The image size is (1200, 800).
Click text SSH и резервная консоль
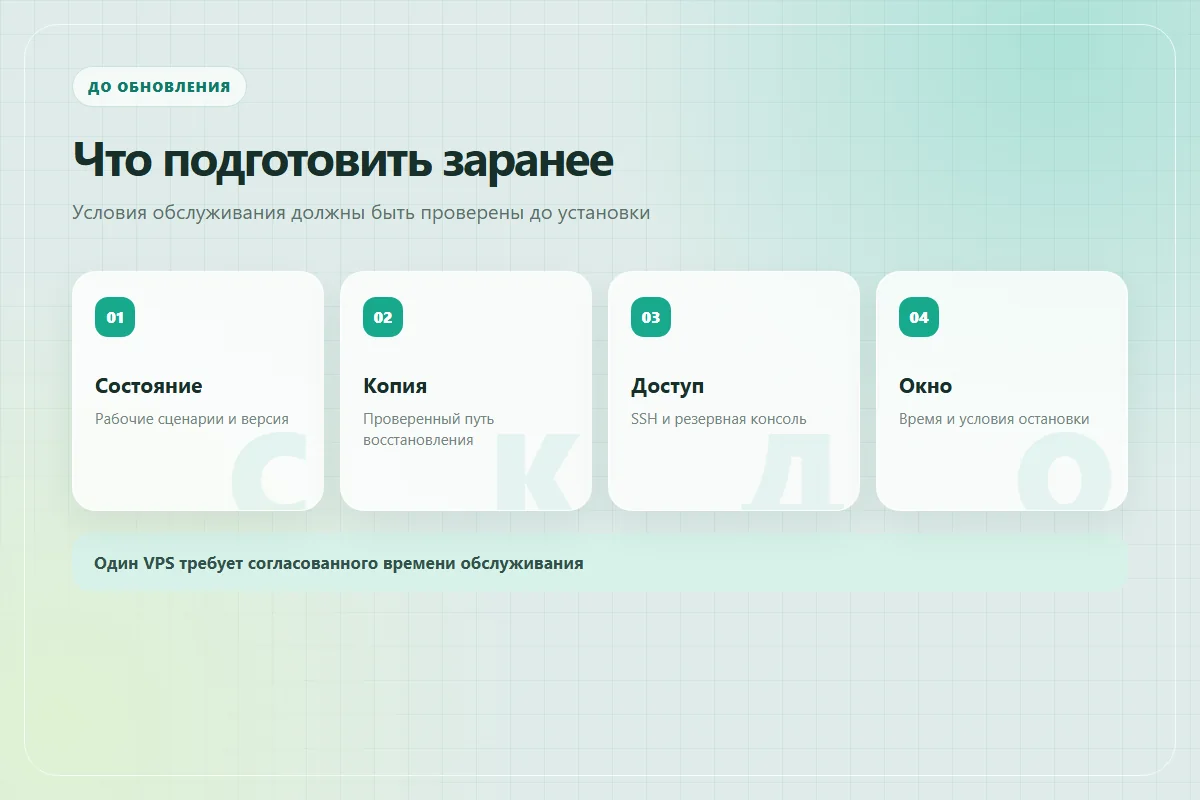719,419
